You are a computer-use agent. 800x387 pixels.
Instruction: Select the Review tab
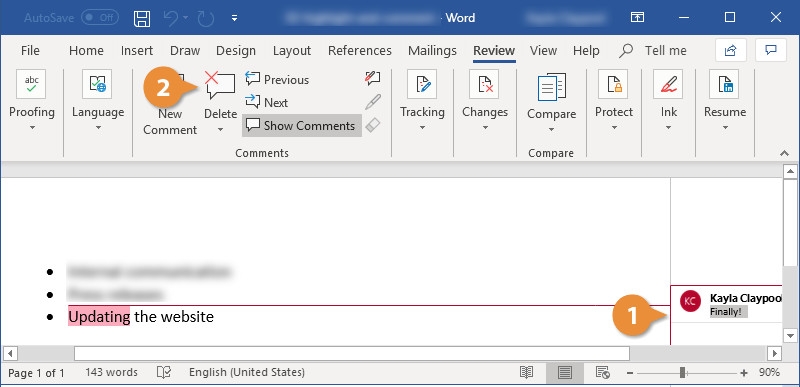494,50
